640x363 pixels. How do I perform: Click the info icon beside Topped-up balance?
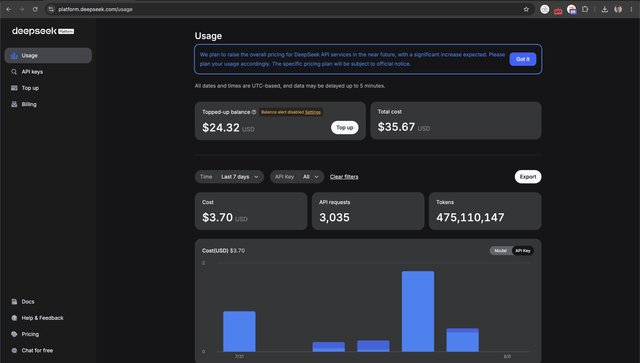click(x=254, y=112)
